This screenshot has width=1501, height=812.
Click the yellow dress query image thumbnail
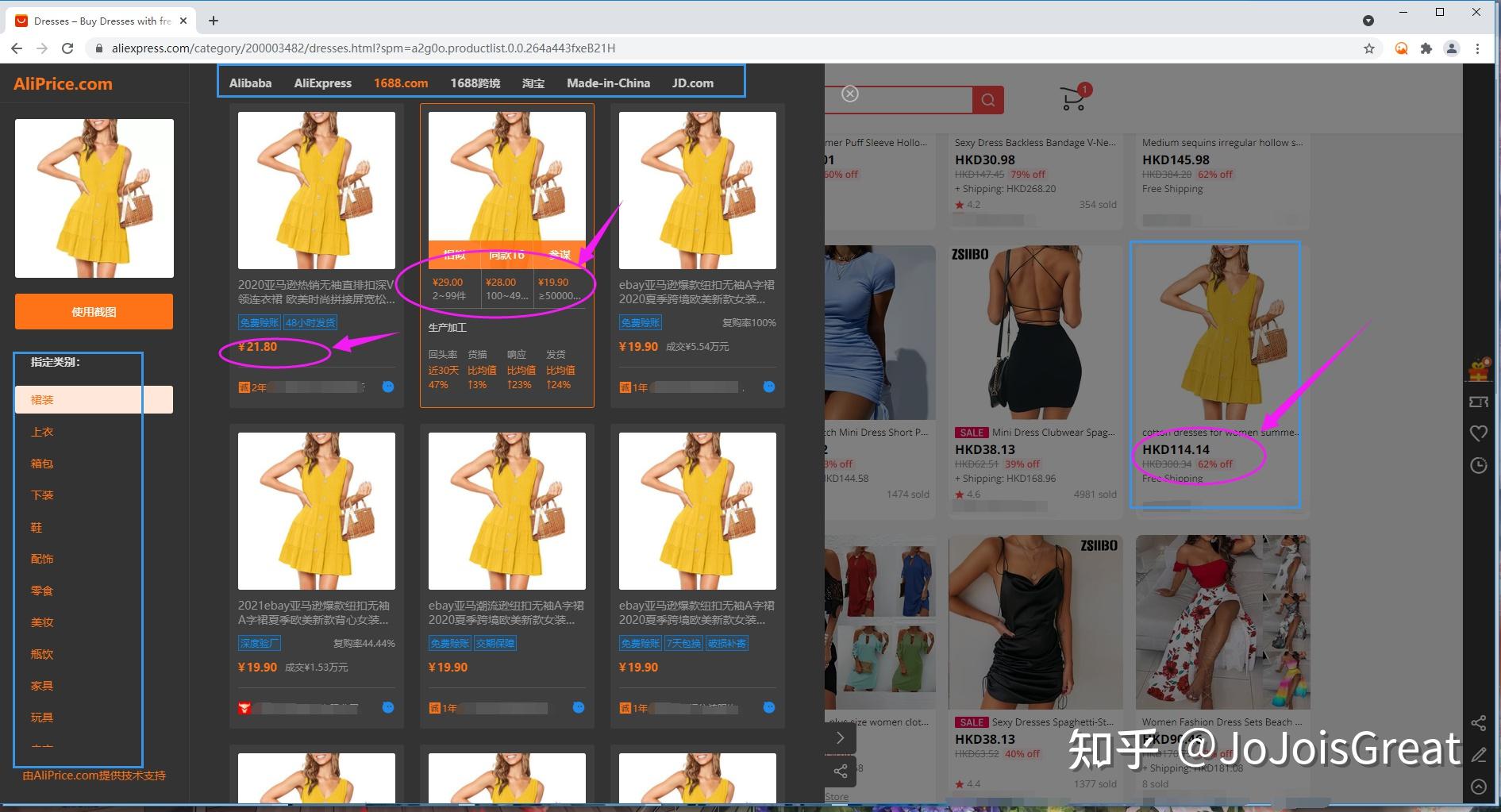tap(94, 198)
